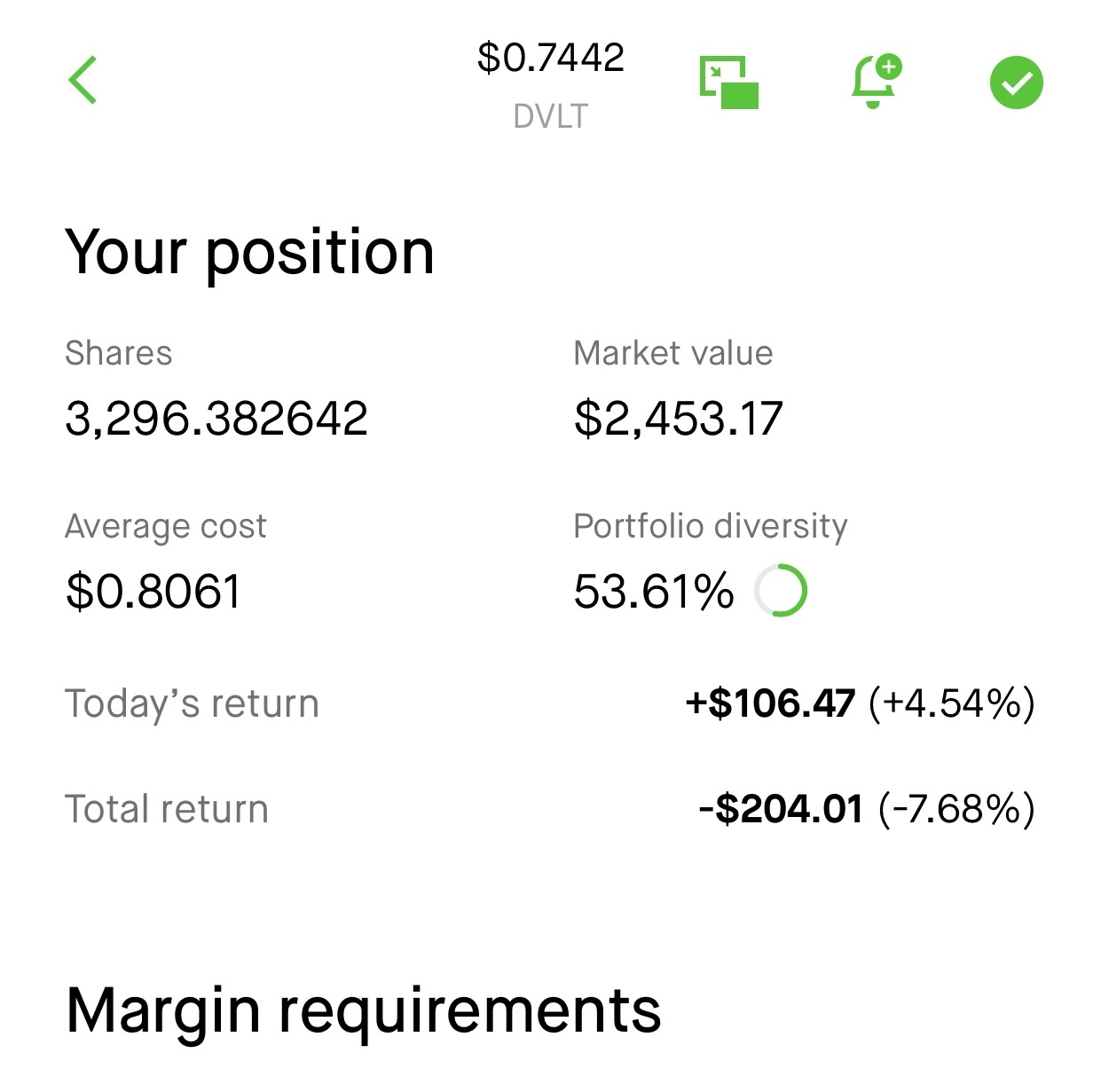The image size is (1101, 1092).
Task: Tap the Market value of $2,453.17
Action: coord(680,417)
